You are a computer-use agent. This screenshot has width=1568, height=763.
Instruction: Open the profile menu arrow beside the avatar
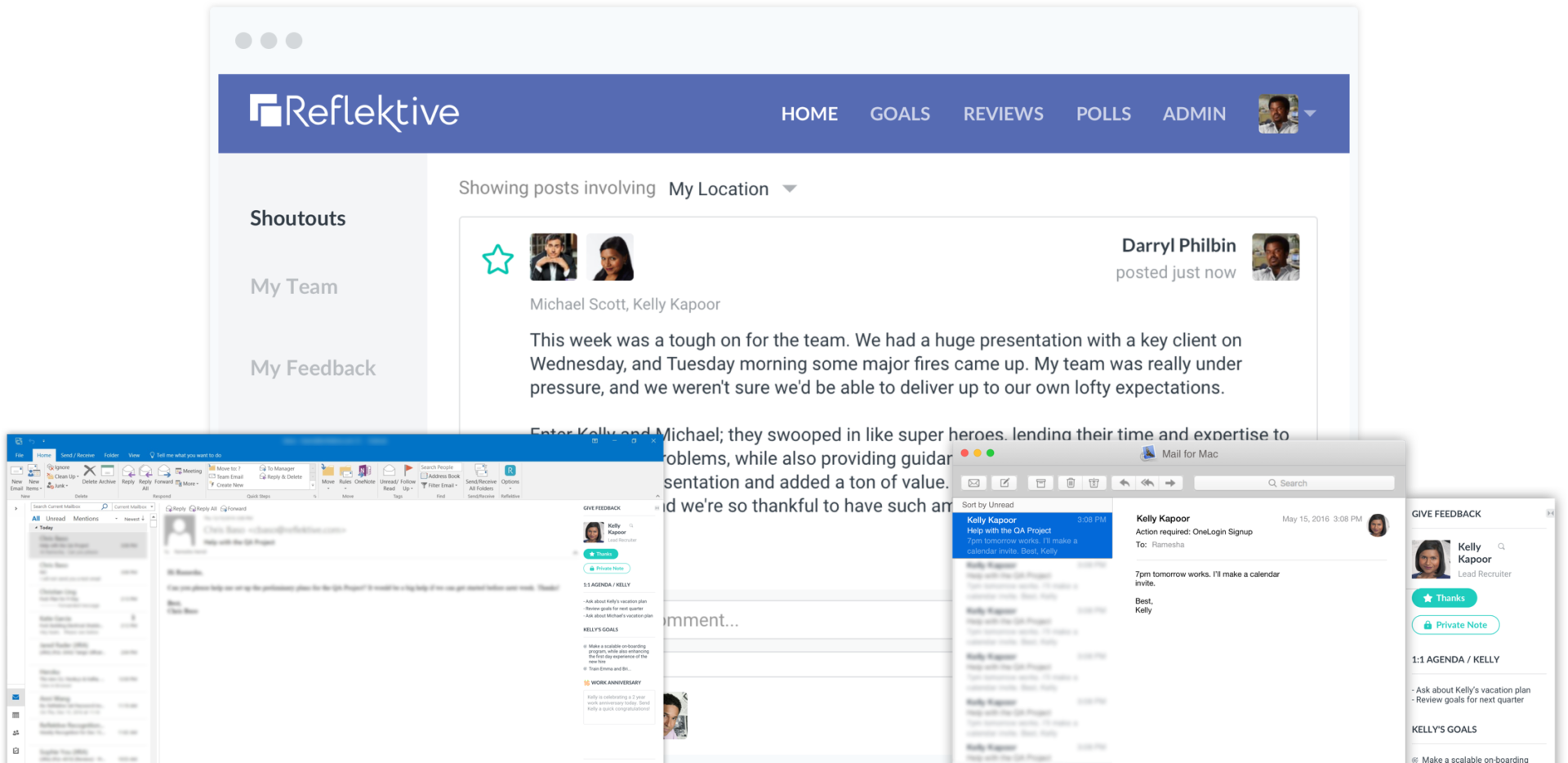tap(1310, 114)
